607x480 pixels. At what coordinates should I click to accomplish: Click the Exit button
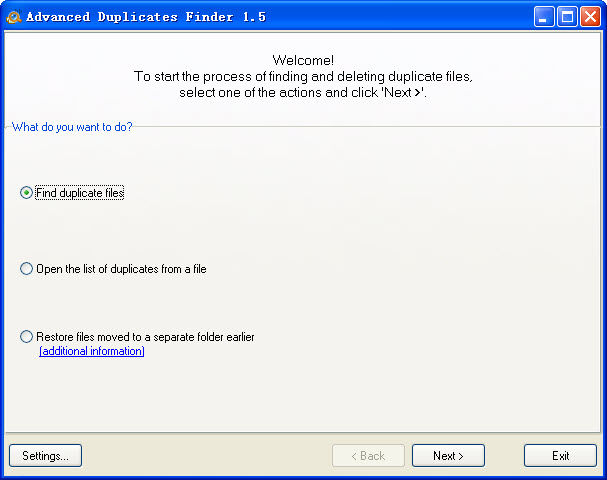(x=560, y=456)
